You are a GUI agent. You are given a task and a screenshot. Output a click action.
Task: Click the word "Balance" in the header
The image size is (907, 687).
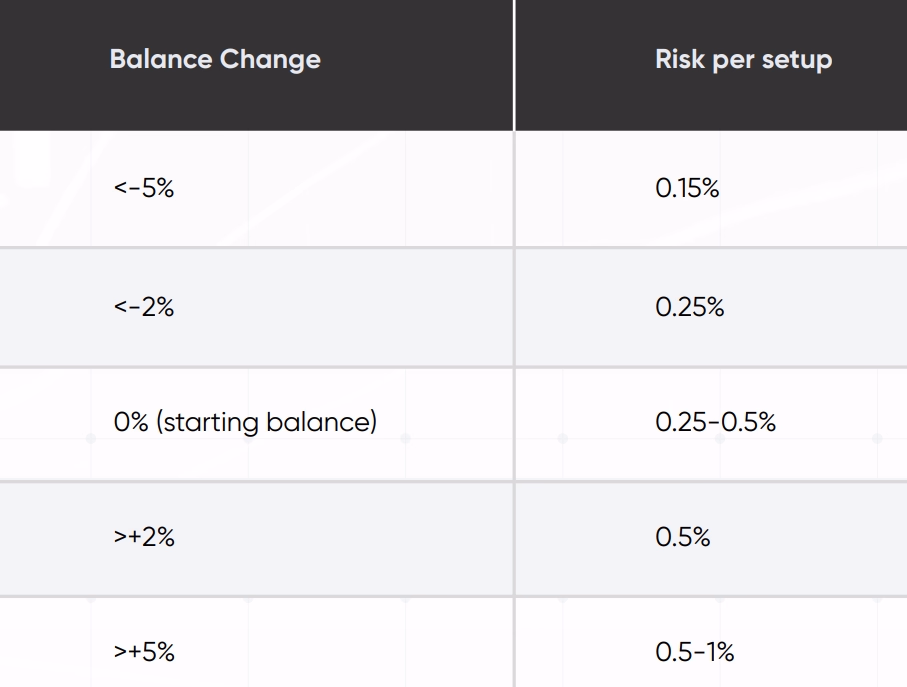coord(160,60)
